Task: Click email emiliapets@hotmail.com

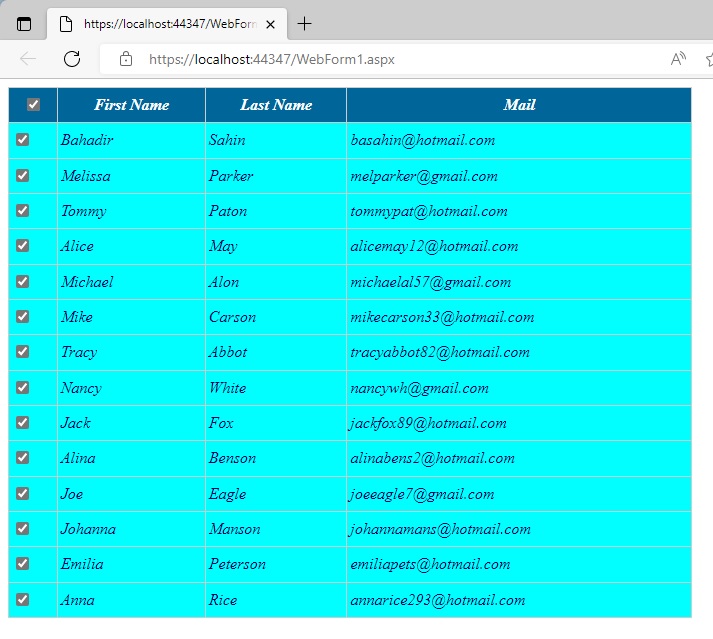Action: tap(430, 565)
